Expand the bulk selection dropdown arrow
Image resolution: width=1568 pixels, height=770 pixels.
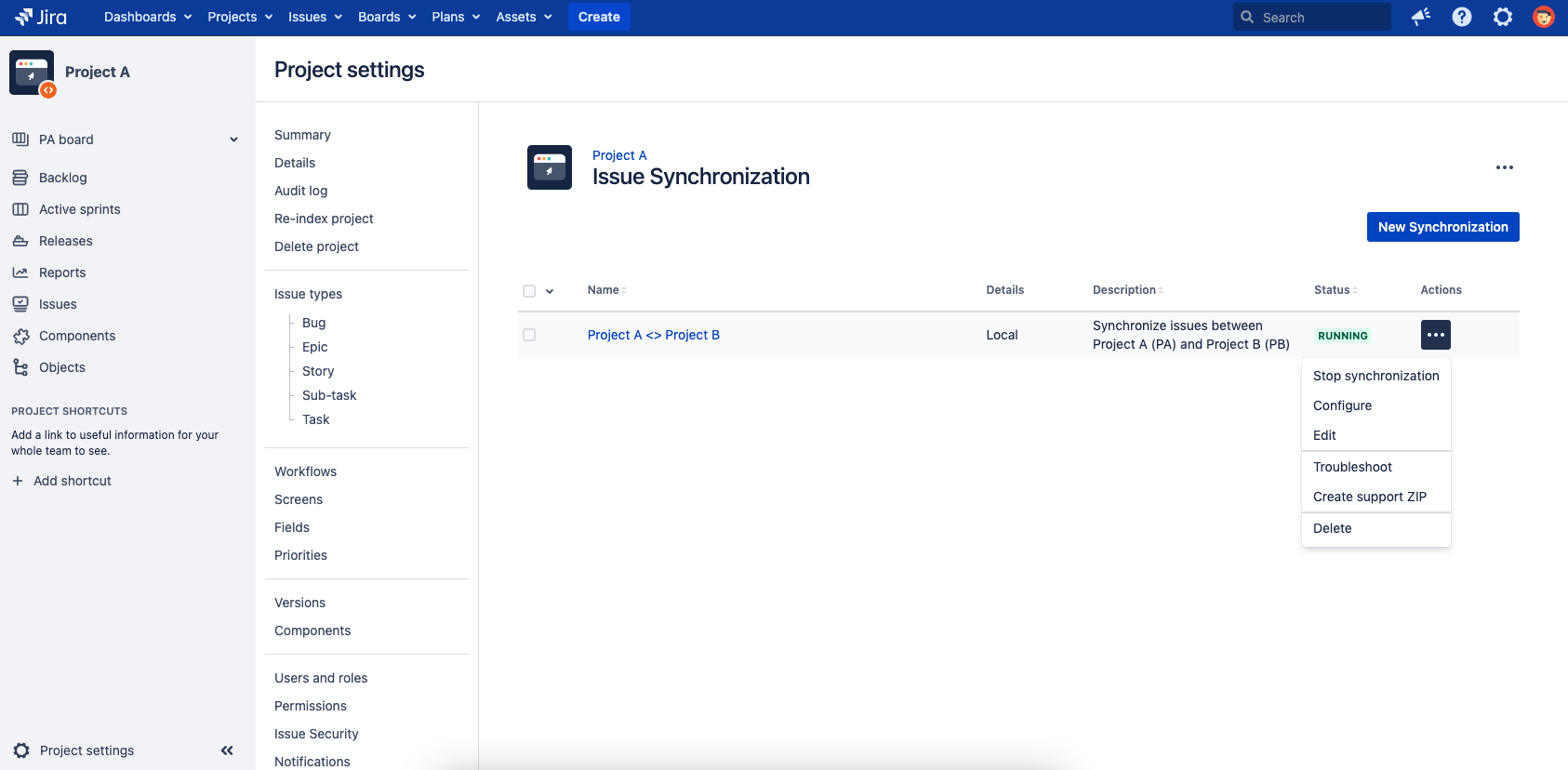pyautogui.click(x=550, y=291)
